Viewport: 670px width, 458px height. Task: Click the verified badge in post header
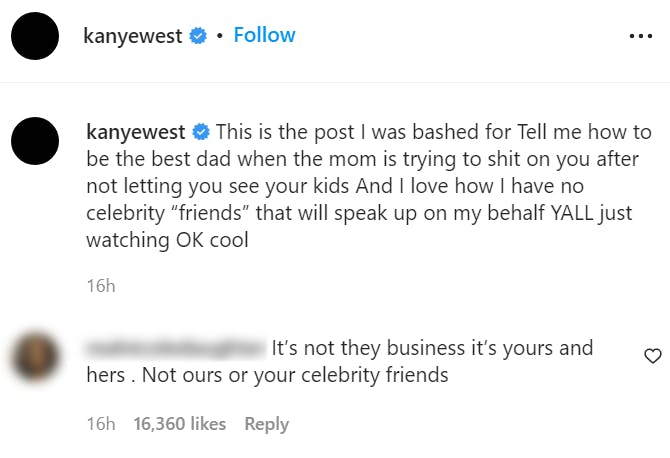point(199,36)
